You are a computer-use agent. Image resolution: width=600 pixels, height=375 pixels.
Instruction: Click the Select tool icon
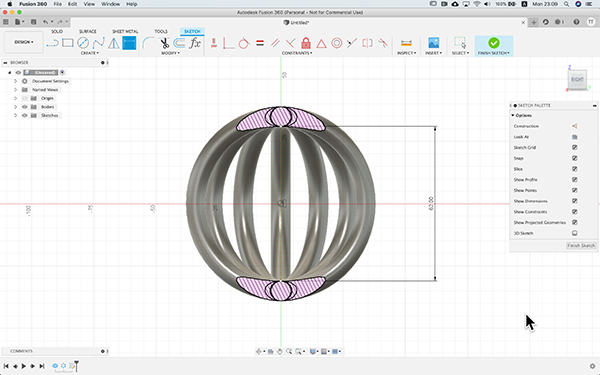coord(460,43)
